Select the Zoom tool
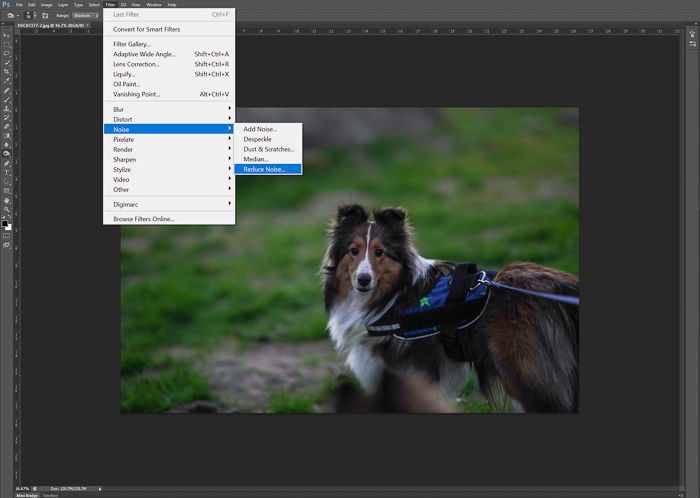This screenshot has height=498, width=700. 6,209
